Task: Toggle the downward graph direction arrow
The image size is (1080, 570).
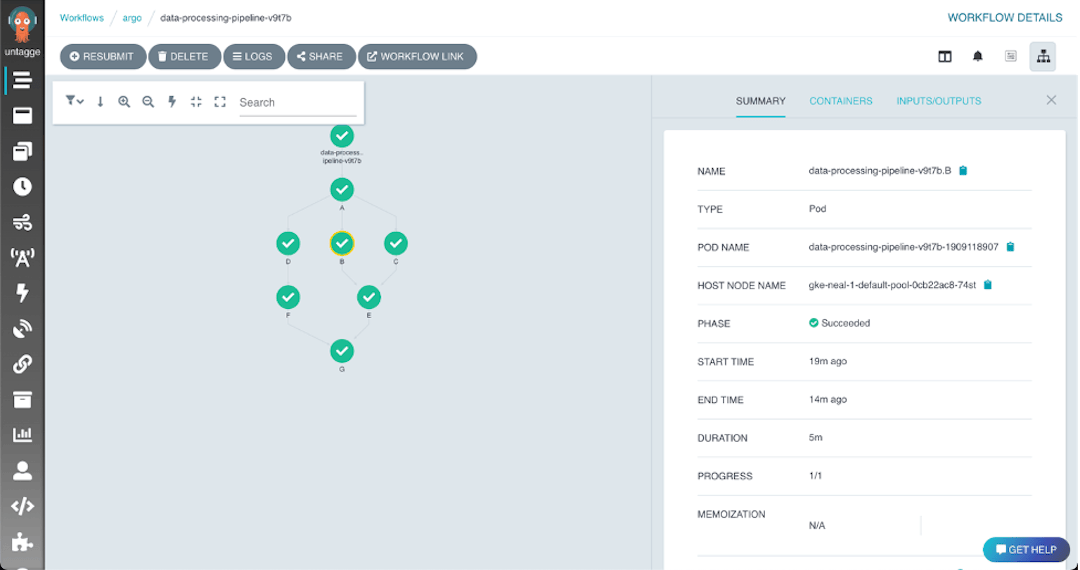Action: pyautogui.click(x=100, y=102)
